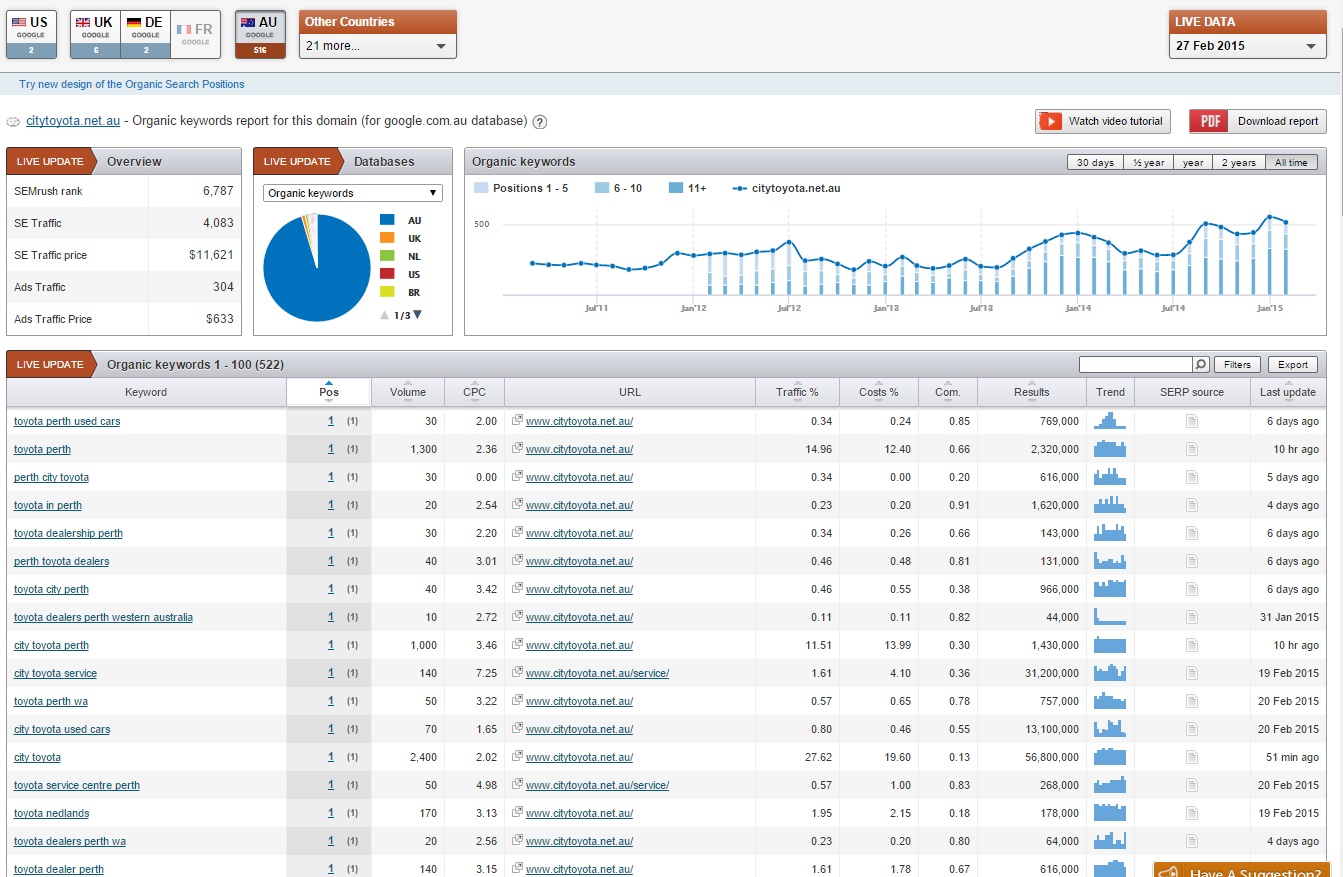The image size is (1343, 877).
Task: Open www.citytoyota.net.au/service/ URL for city toyota service
Action: 597,673
